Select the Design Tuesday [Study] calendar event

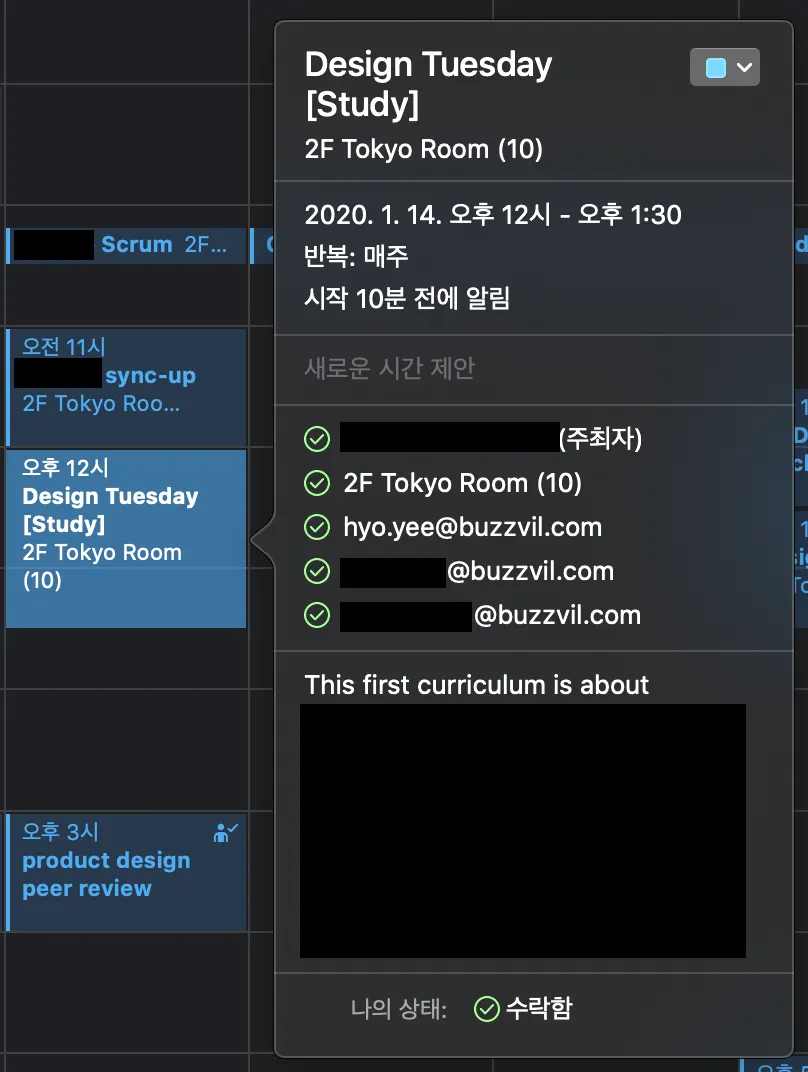[126, 538]
